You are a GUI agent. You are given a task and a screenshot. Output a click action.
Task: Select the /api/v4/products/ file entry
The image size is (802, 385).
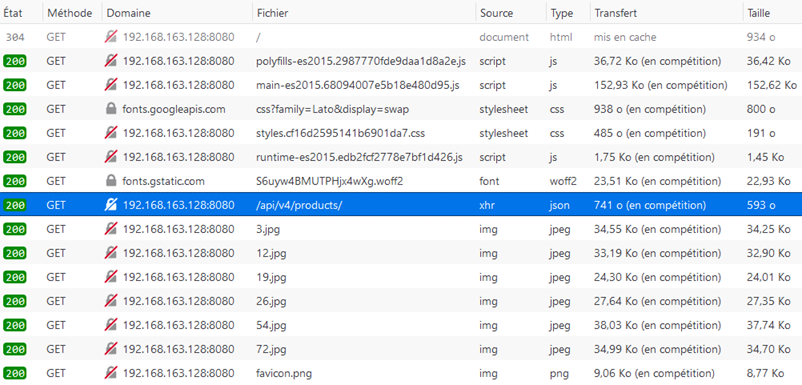coord(299,205)
